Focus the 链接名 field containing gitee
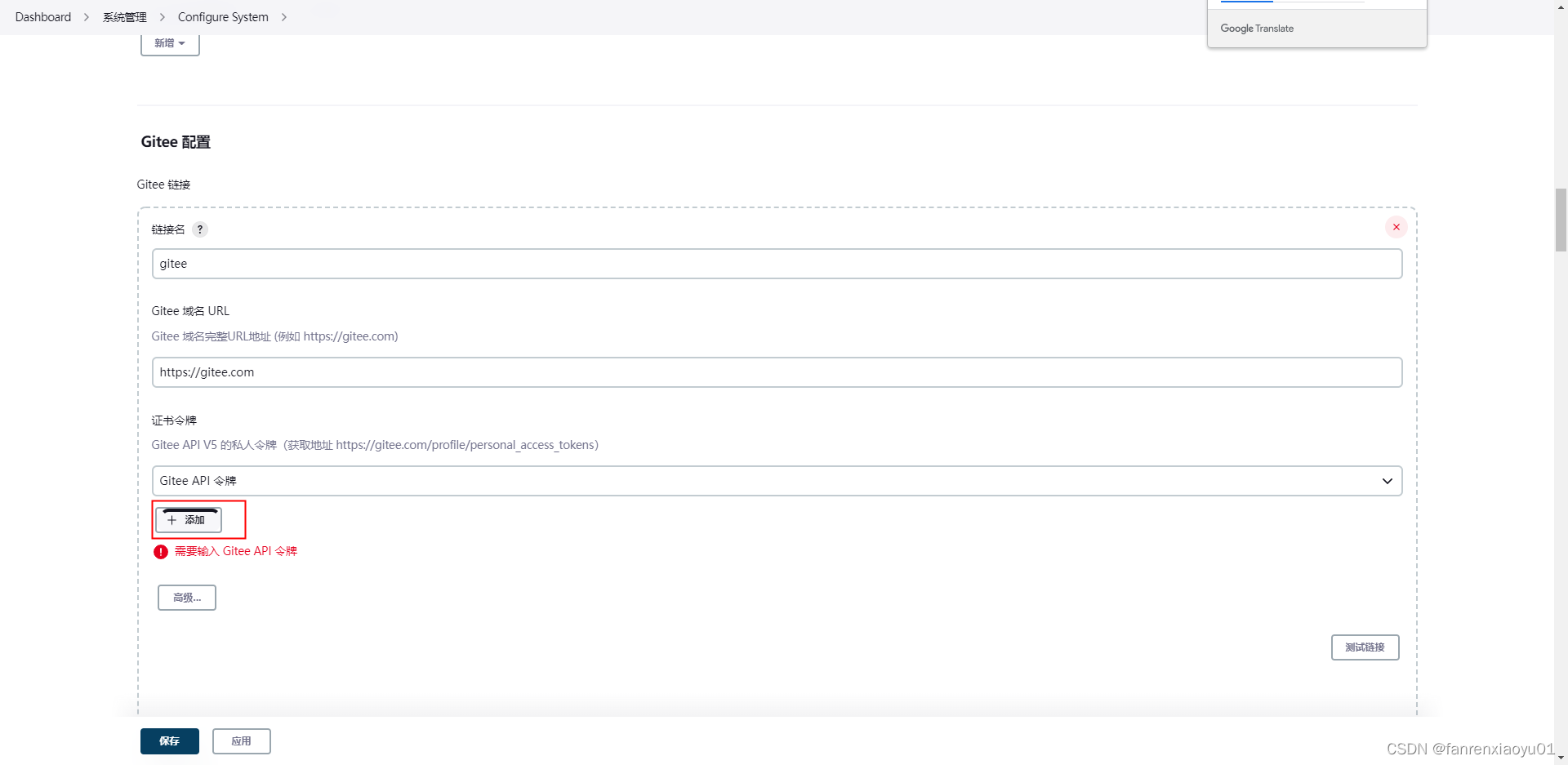This screenshot has width=1568, height=765. pos(777,264)
